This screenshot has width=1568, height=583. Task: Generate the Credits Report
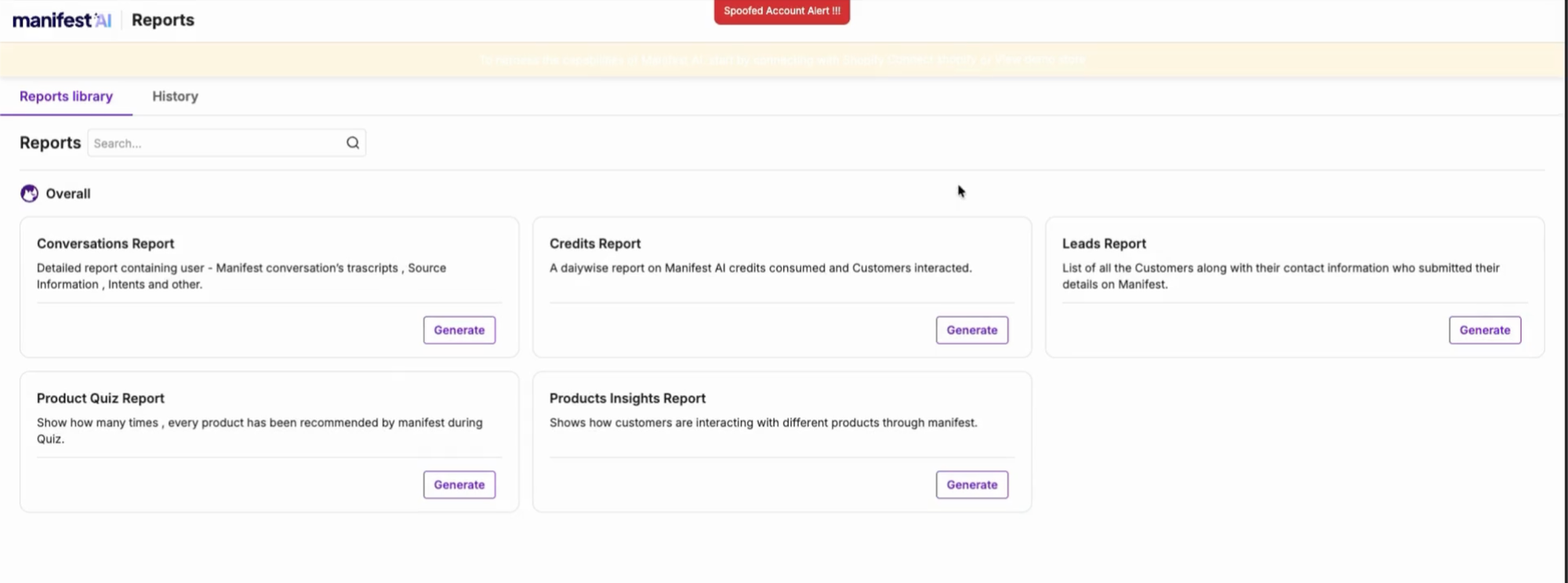[x=972, y=330]
